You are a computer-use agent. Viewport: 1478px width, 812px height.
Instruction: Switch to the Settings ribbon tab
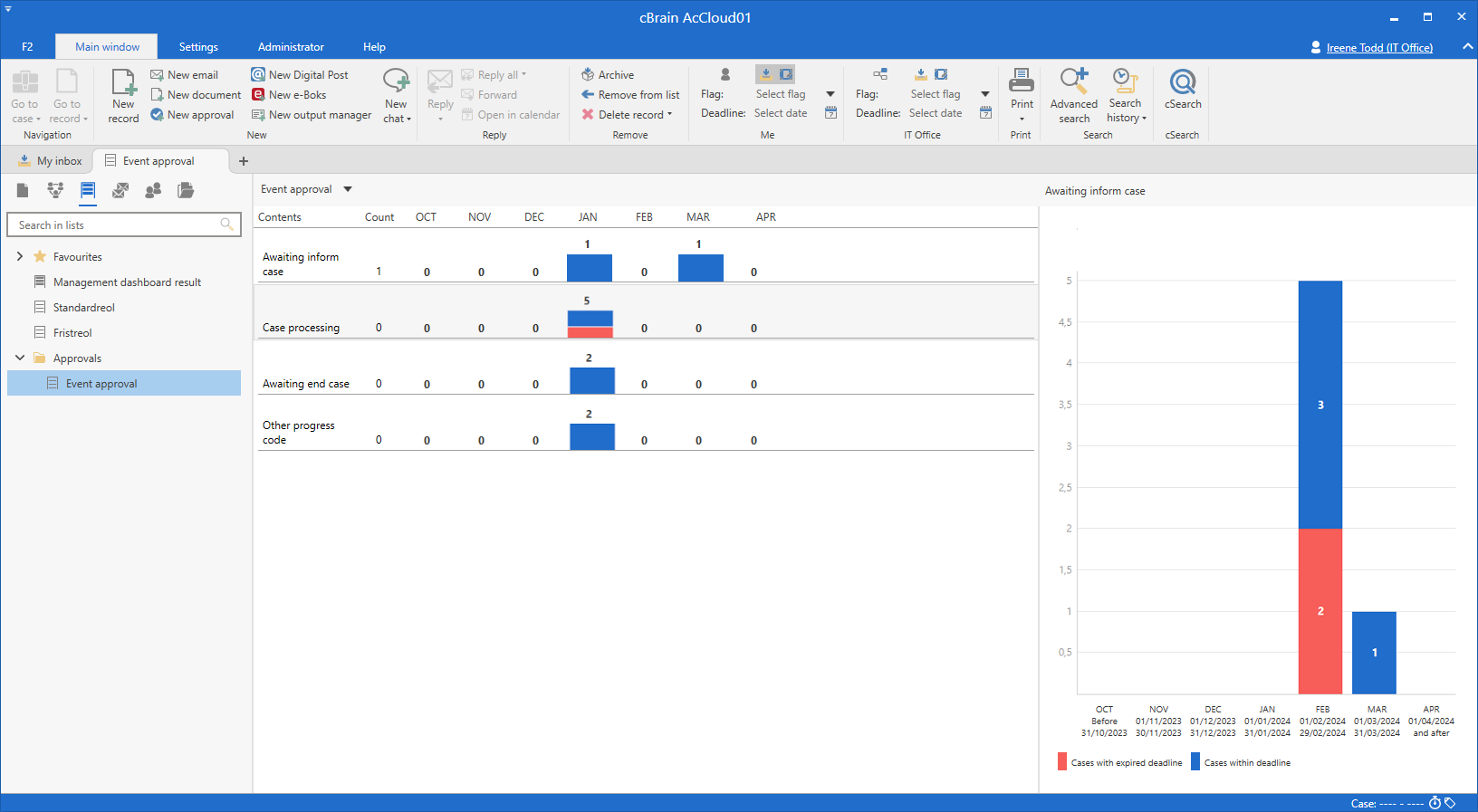click(198, 47)
